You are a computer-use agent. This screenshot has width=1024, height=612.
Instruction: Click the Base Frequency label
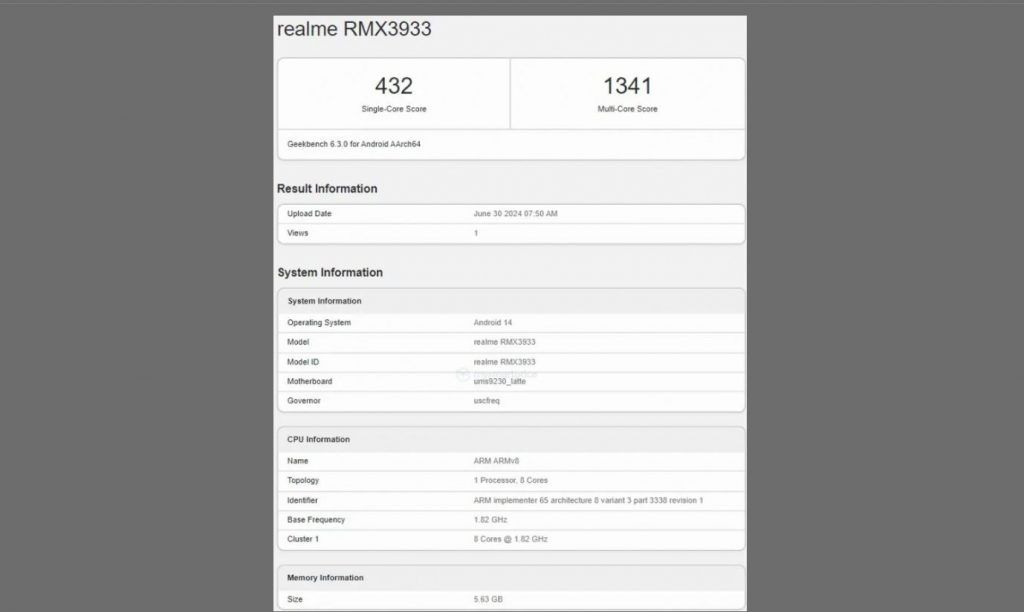pos(315,520)
